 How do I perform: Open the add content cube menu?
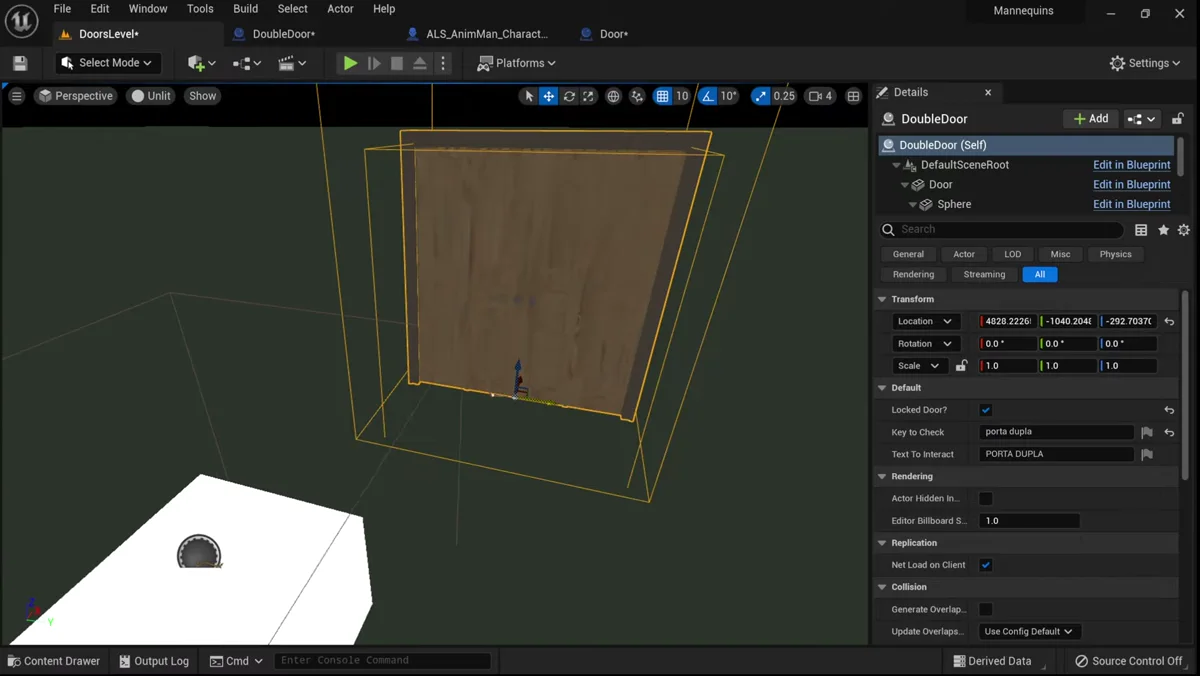tap(200, 63)
